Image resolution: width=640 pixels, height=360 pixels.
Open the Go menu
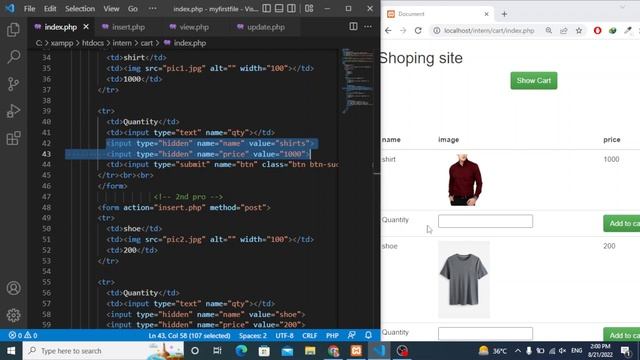(133, 9)
